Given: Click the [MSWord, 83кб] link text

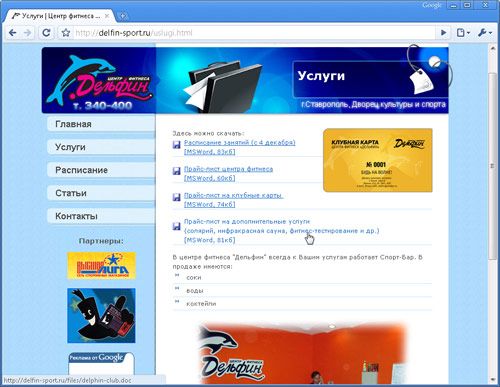Looking at the screenshot, I should tap(210, 152).
